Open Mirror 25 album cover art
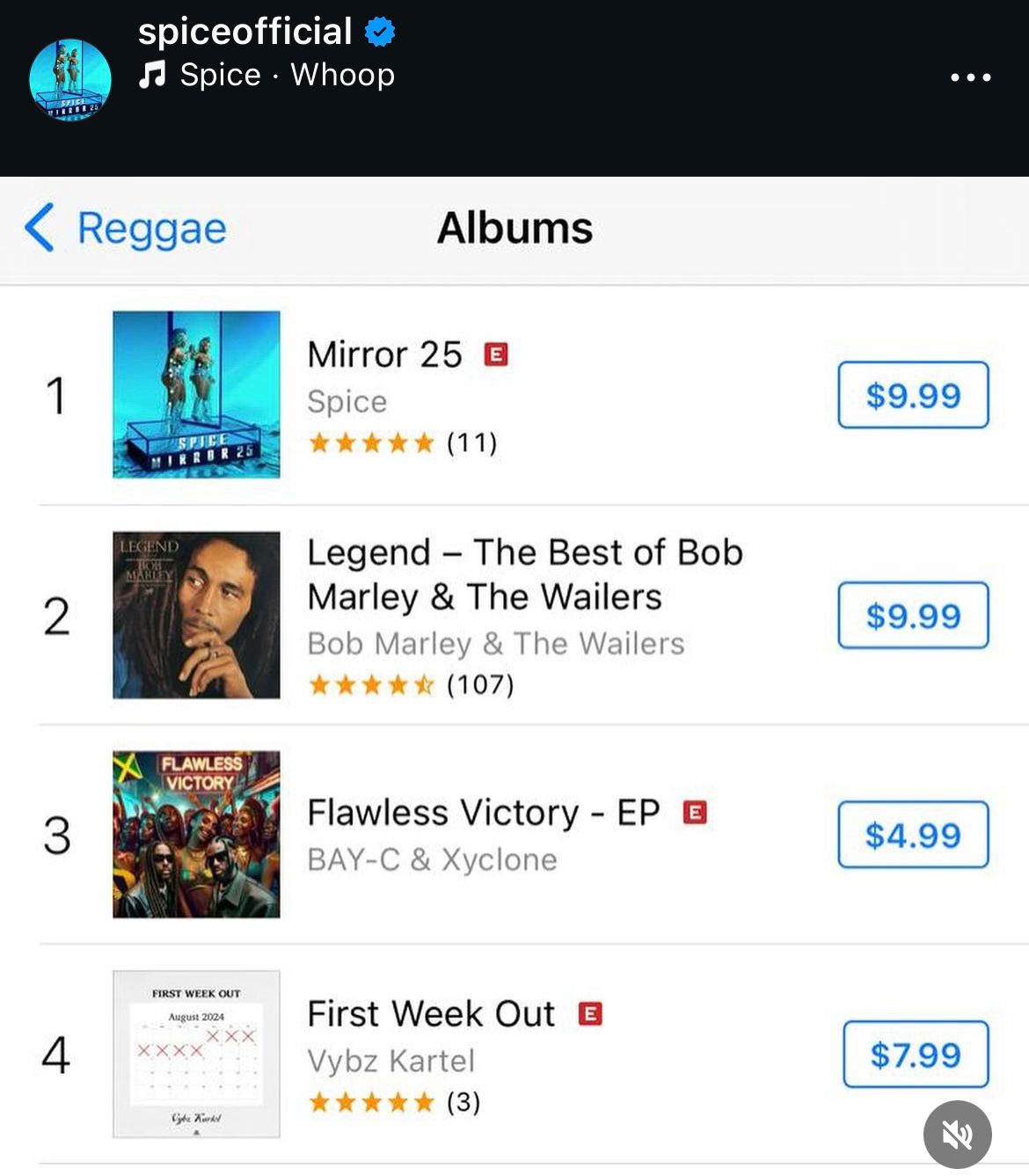Image resolution: width=1029 pixels, height=1176 pixels. click(196, 394)
